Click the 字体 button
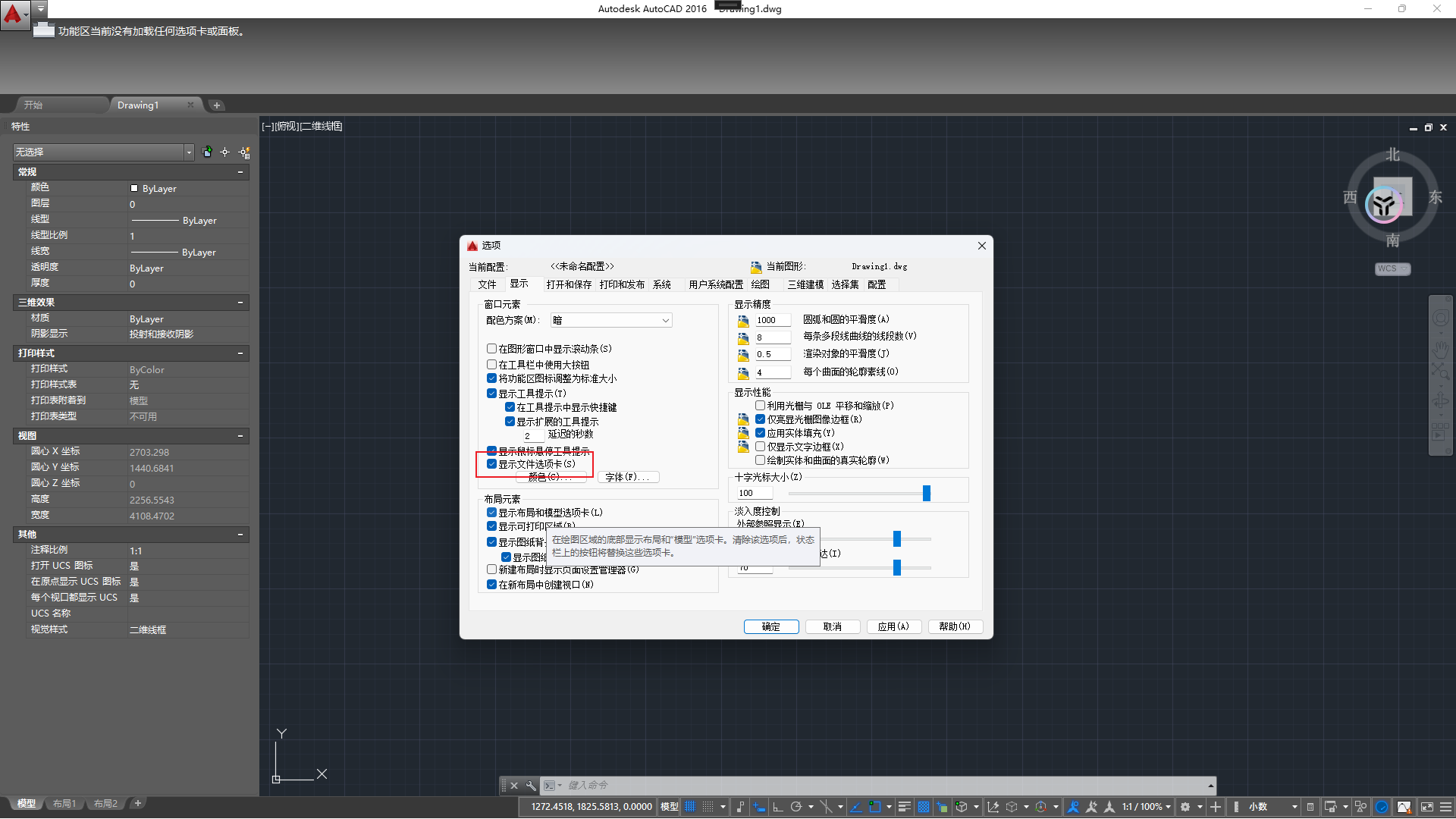The image size is (1456, 819). (628, 478)
